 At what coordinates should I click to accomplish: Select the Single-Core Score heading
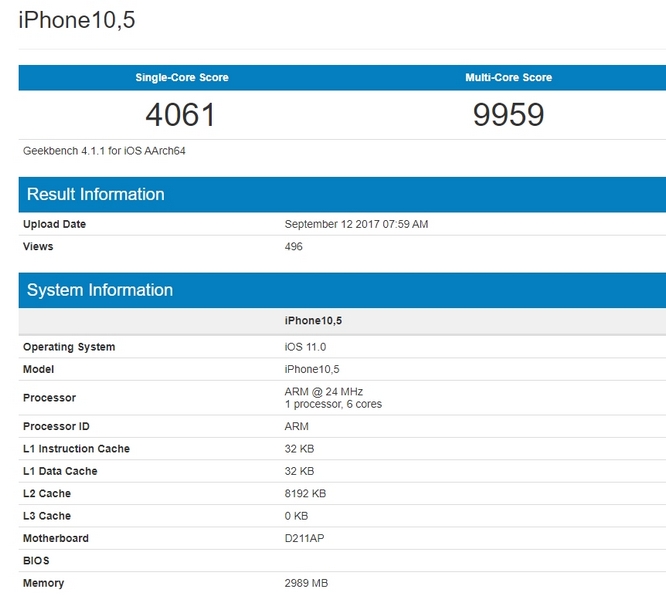tap(182, 77)
